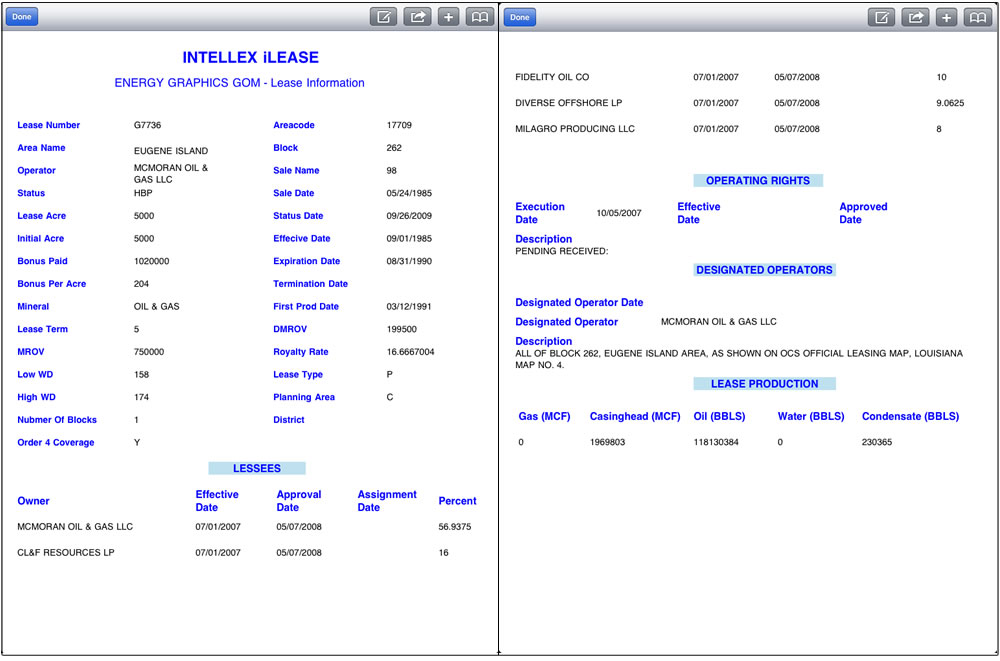Click the Block value 262
Image resolution: width=1000 pixels, height=661 pixels.
point(394,148)
